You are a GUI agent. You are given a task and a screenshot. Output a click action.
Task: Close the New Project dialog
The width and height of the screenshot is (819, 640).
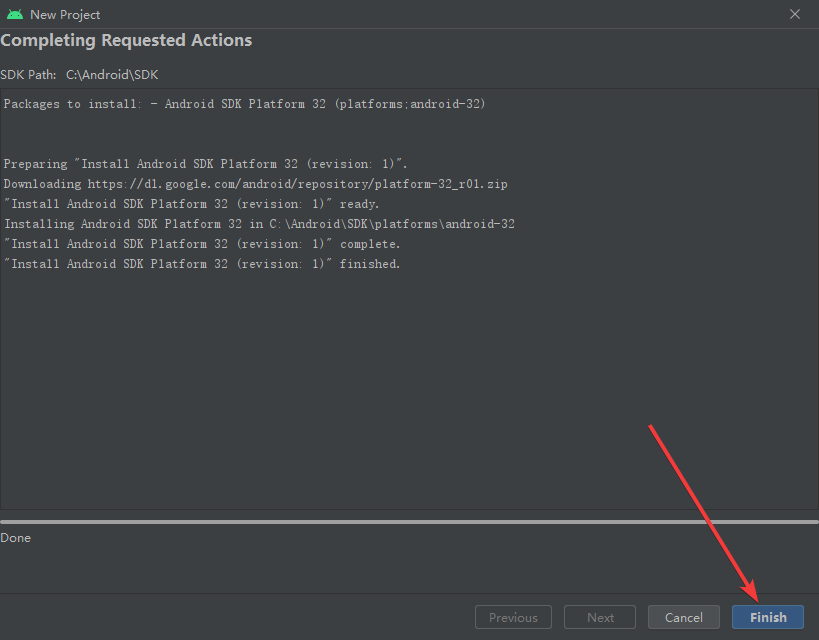coord(794,14)
